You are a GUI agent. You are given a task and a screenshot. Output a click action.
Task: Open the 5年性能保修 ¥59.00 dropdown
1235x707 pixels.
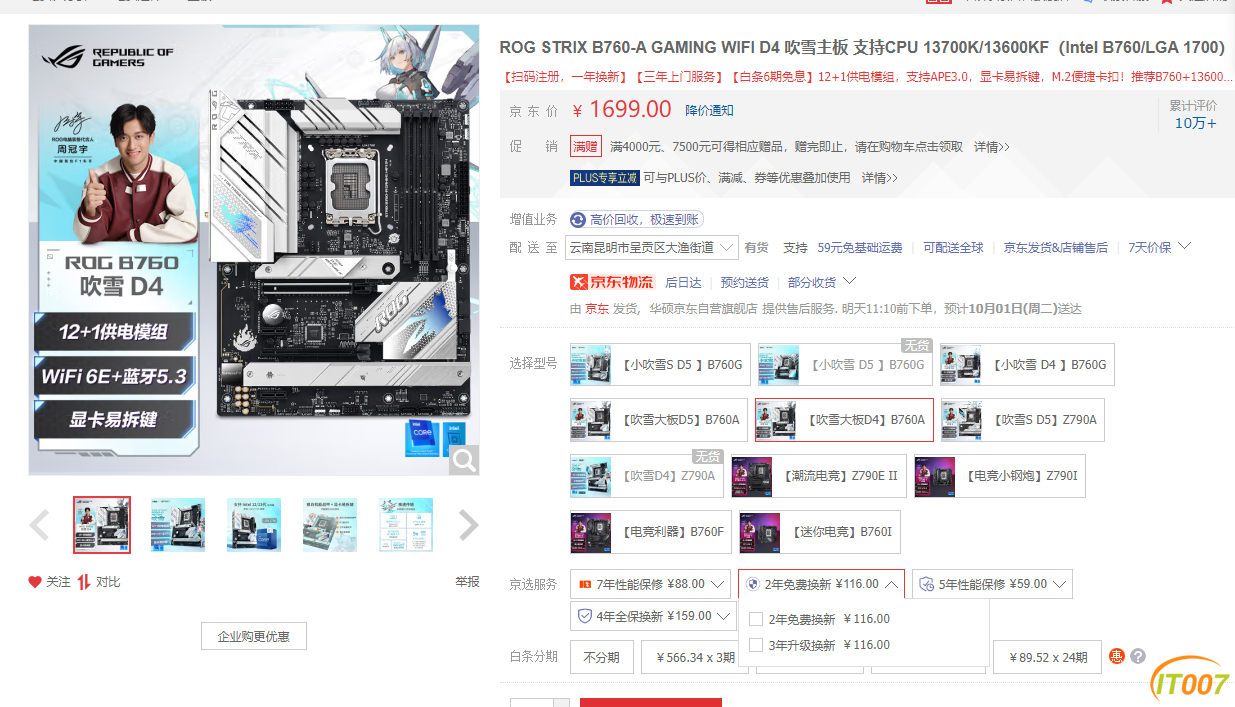(992, 584)
